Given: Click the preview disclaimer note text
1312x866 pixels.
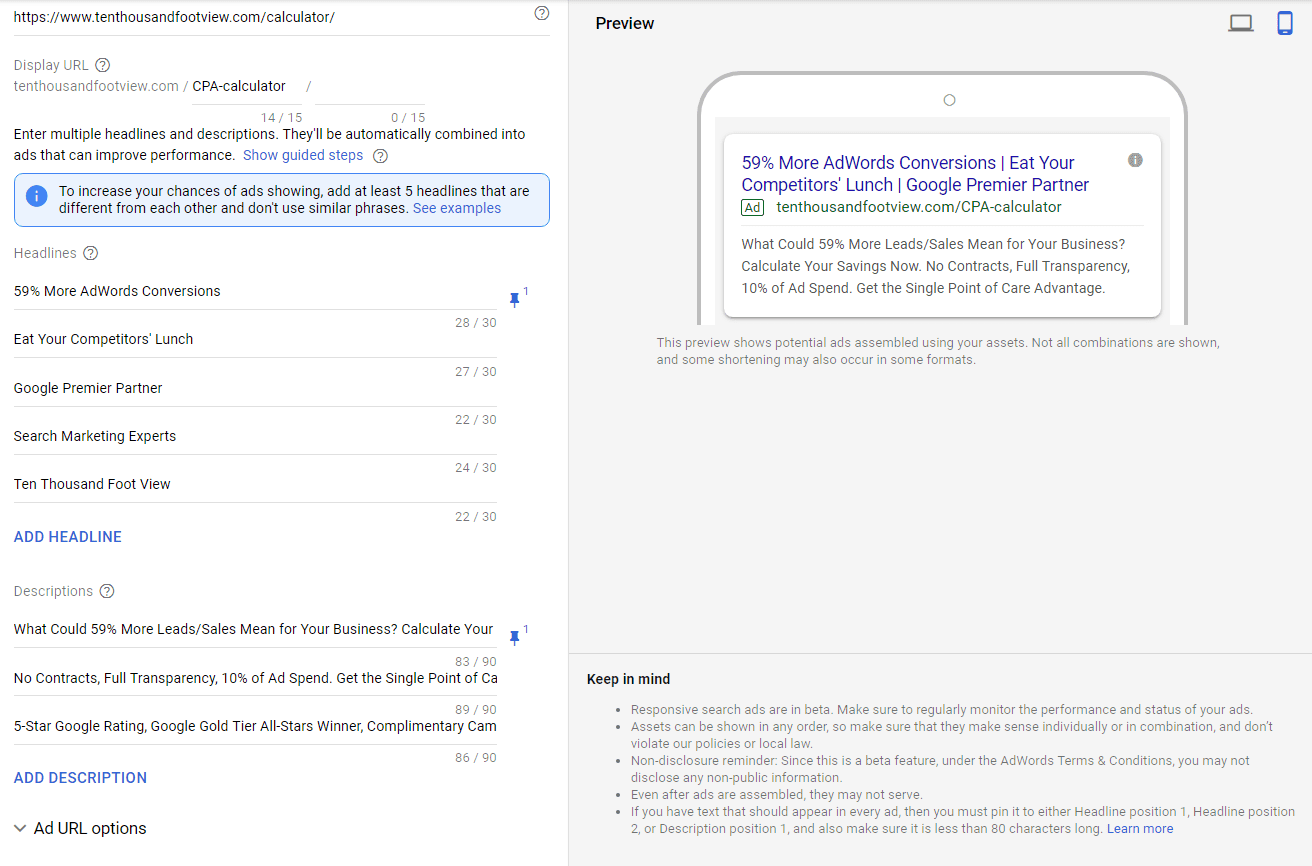Looking at the screenshot, I should (938, 351).
